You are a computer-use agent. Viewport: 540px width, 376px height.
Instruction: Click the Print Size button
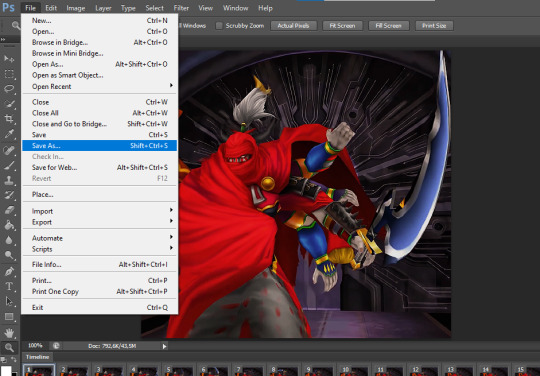click(x=434, y=26)
